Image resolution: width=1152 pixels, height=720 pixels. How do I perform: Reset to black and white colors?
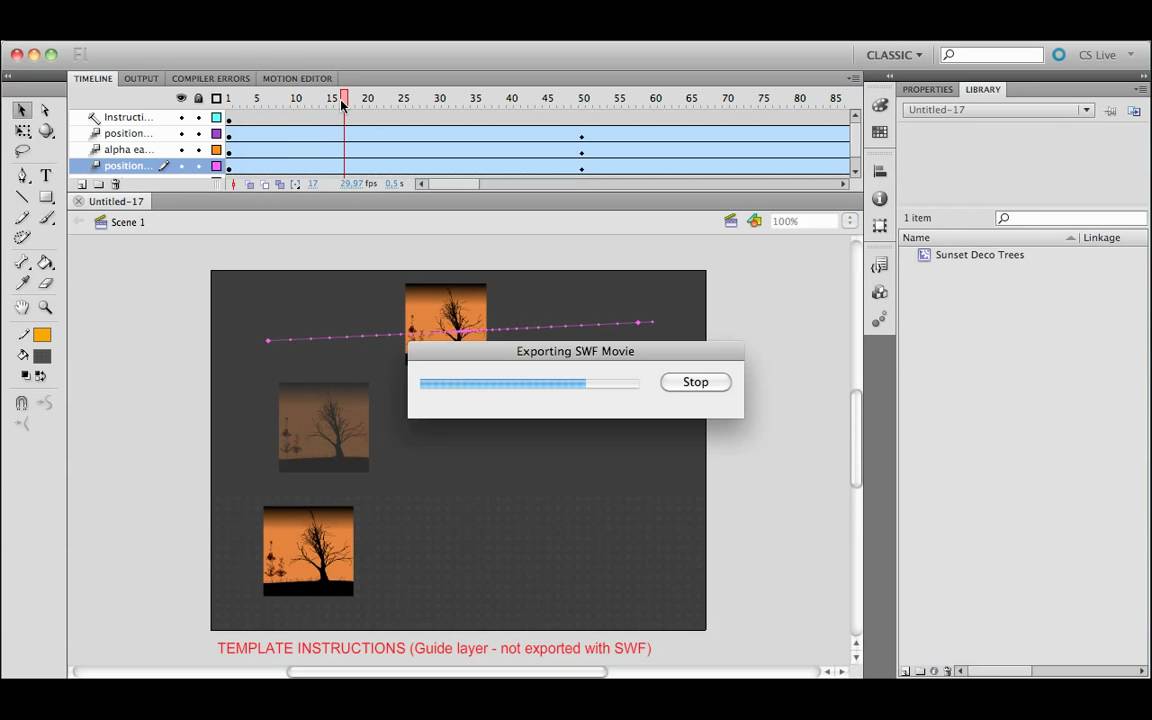point(26,375)
